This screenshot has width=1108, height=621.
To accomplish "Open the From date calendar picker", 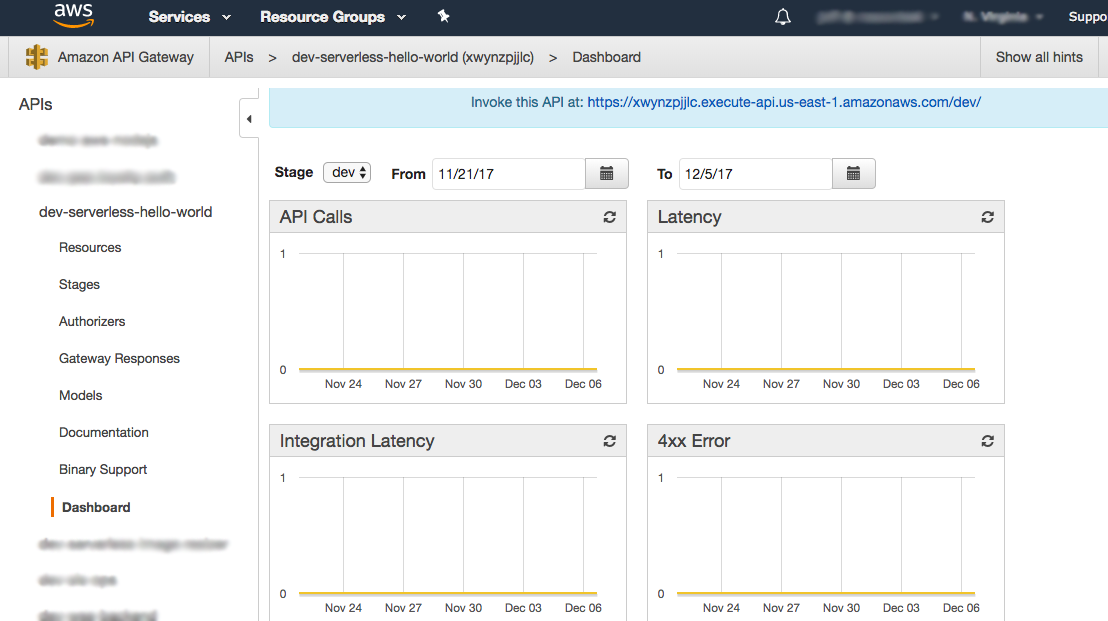I will pos(606,173).
